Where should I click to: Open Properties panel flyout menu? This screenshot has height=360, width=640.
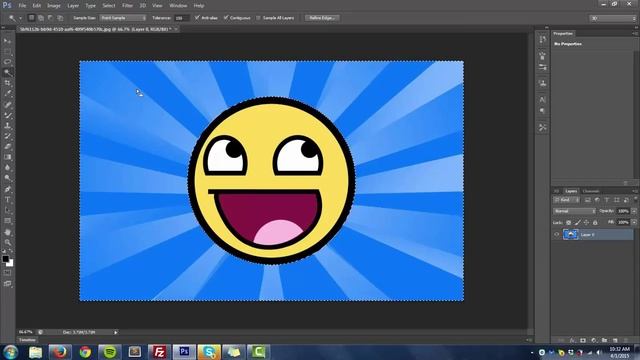[635, 33]
